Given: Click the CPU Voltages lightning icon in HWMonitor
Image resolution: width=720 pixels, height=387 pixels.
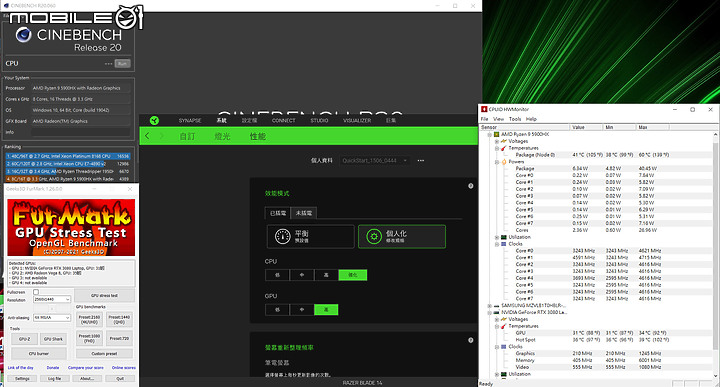Looking at the screenshot, I should coord(503,141).
